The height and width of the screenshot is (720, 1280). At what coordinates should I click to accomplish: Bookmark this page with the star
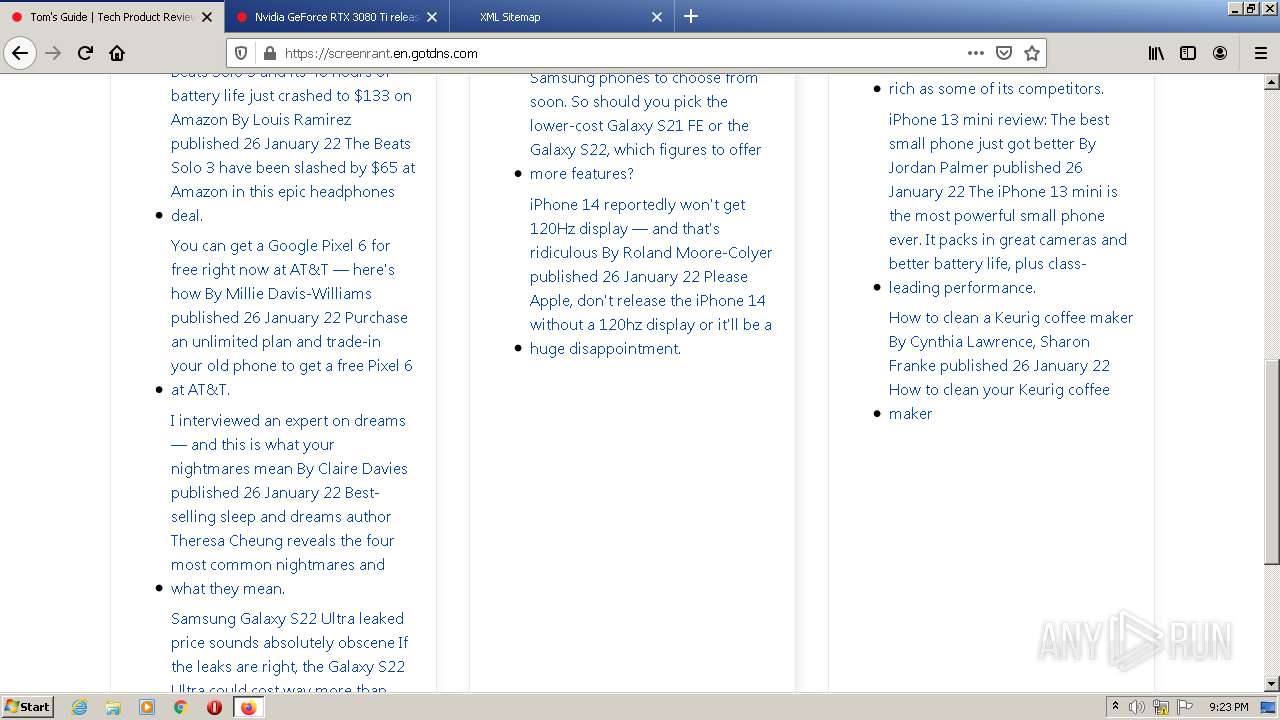1032,53
